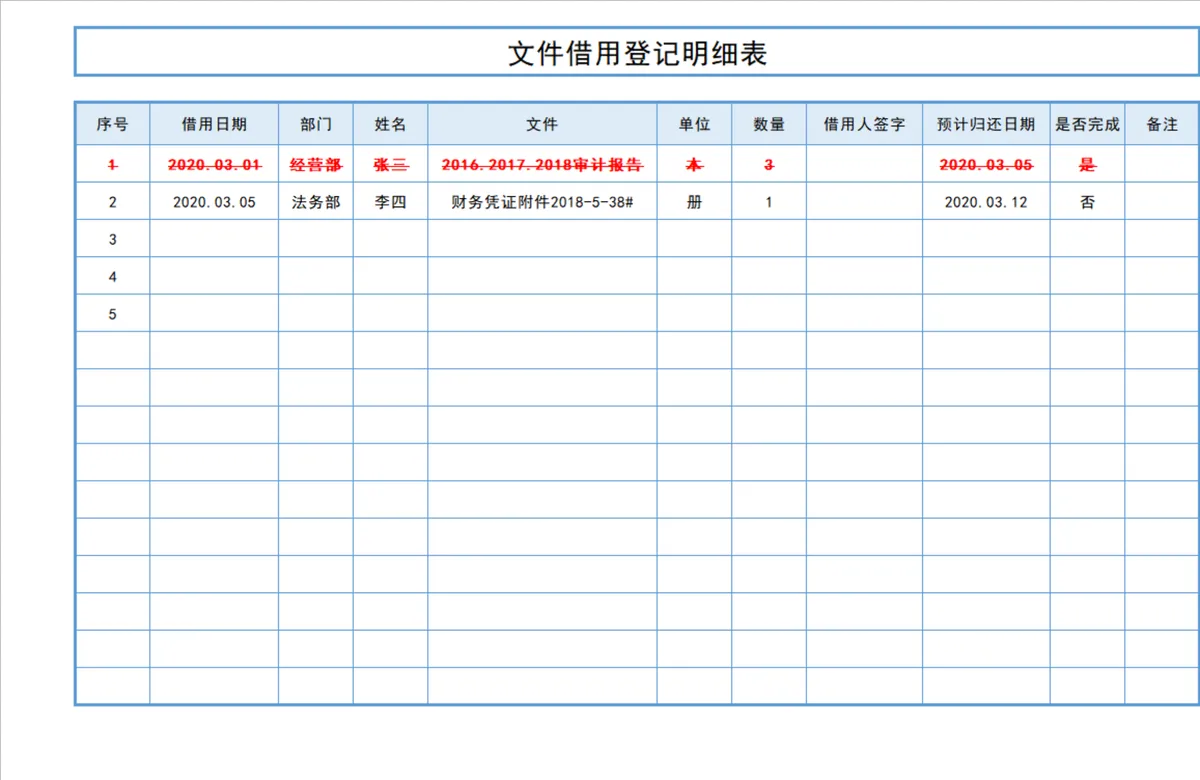
Task: Select the cell 财务凭证附件2018-5-38#
Action: [542, 201]
